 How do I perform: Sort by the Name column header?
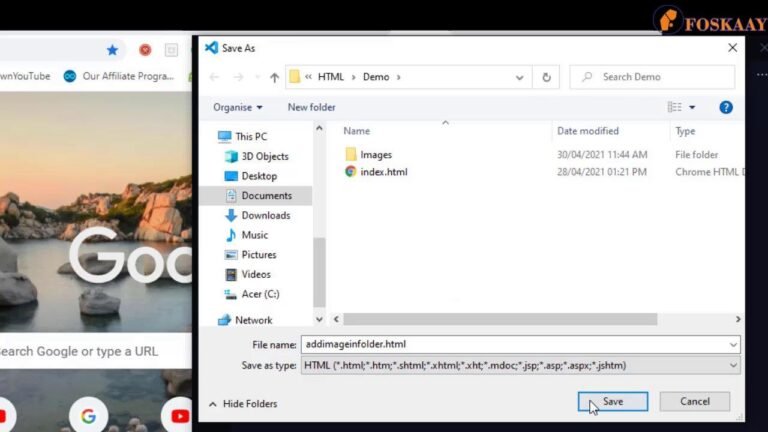click(x=357, y=131)
